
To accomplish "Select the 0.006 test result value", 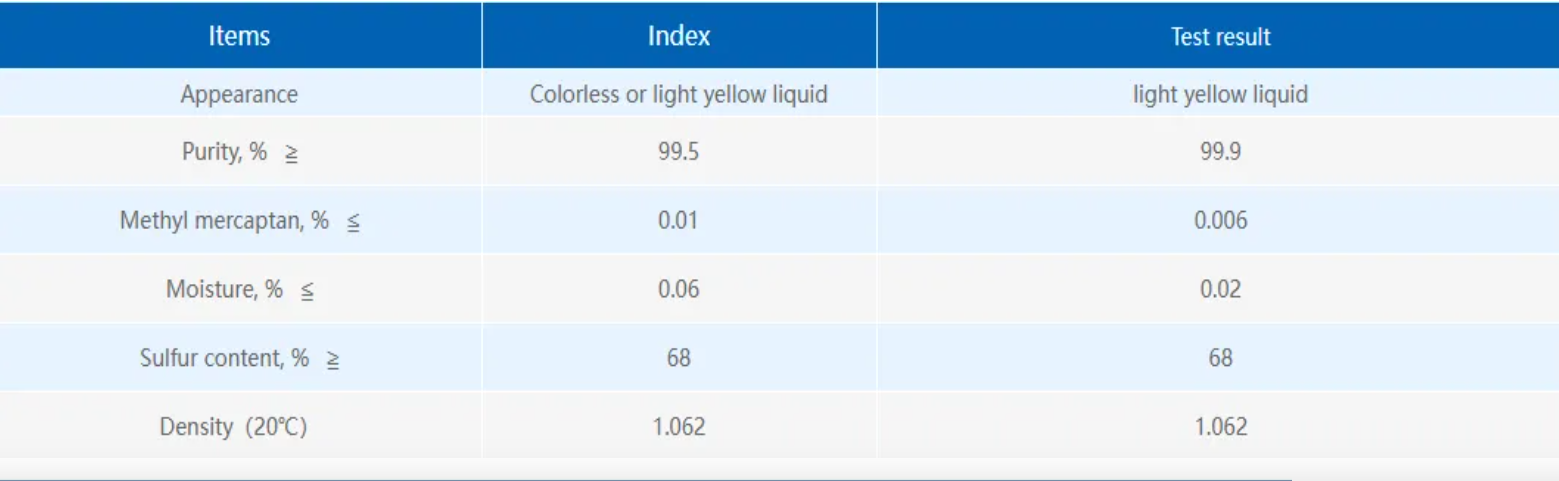I will 1220,221.
